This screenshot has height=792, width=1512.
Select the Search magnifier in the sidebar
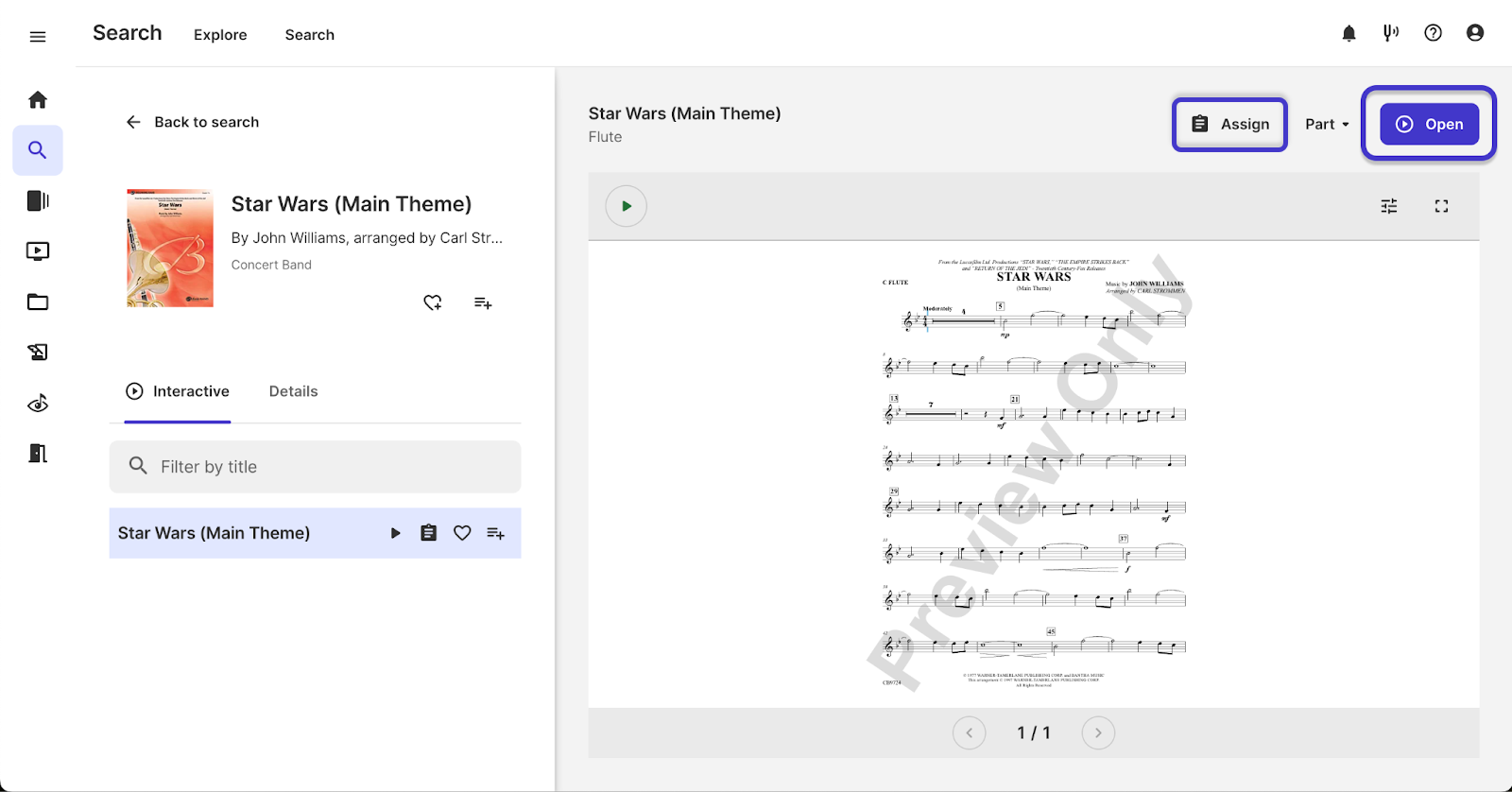pos(38,150)
